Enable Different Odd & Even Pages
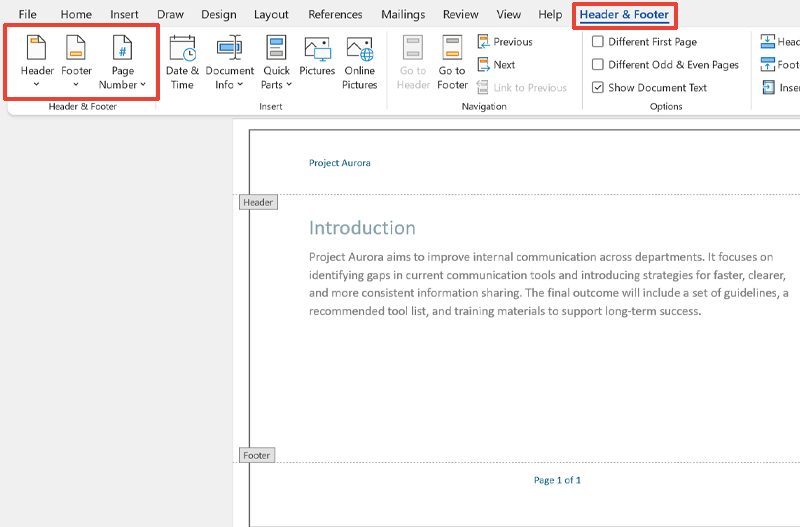Screen dimensions: 800x527 pyautogui.click(x=598, y=65)
